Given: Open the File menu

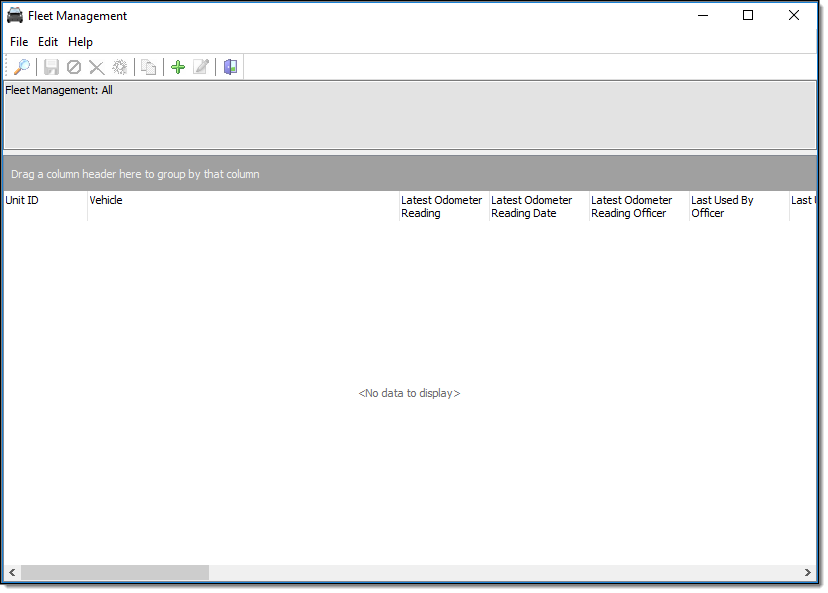Looking at the screenshot, I should tap(19, 42).
